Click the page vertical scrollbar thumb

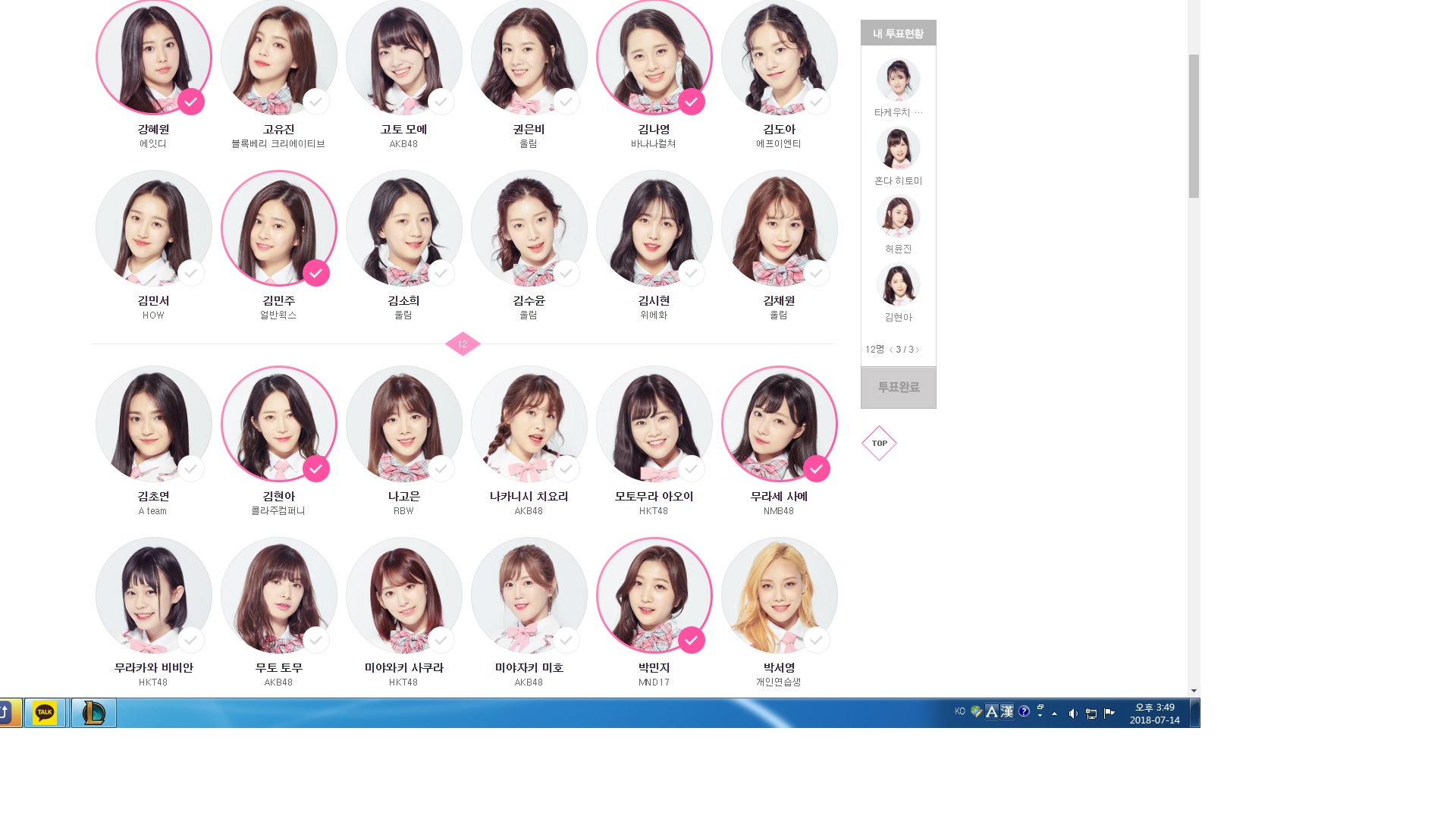pyautogui.click(x=1194, y=125)
